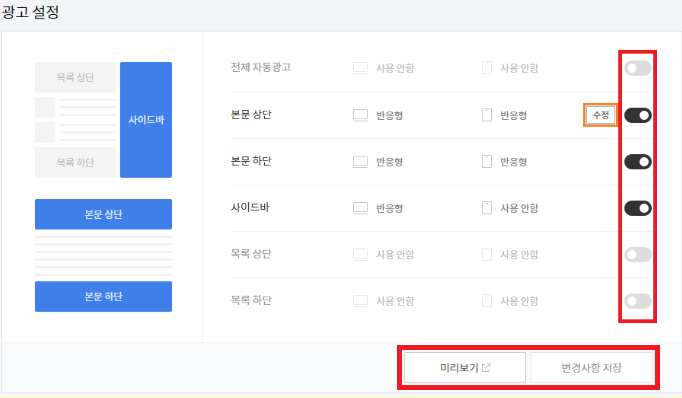Click mobile icon in 본문 하단 row
Screen dimensions: 682x398
point(487,161)
